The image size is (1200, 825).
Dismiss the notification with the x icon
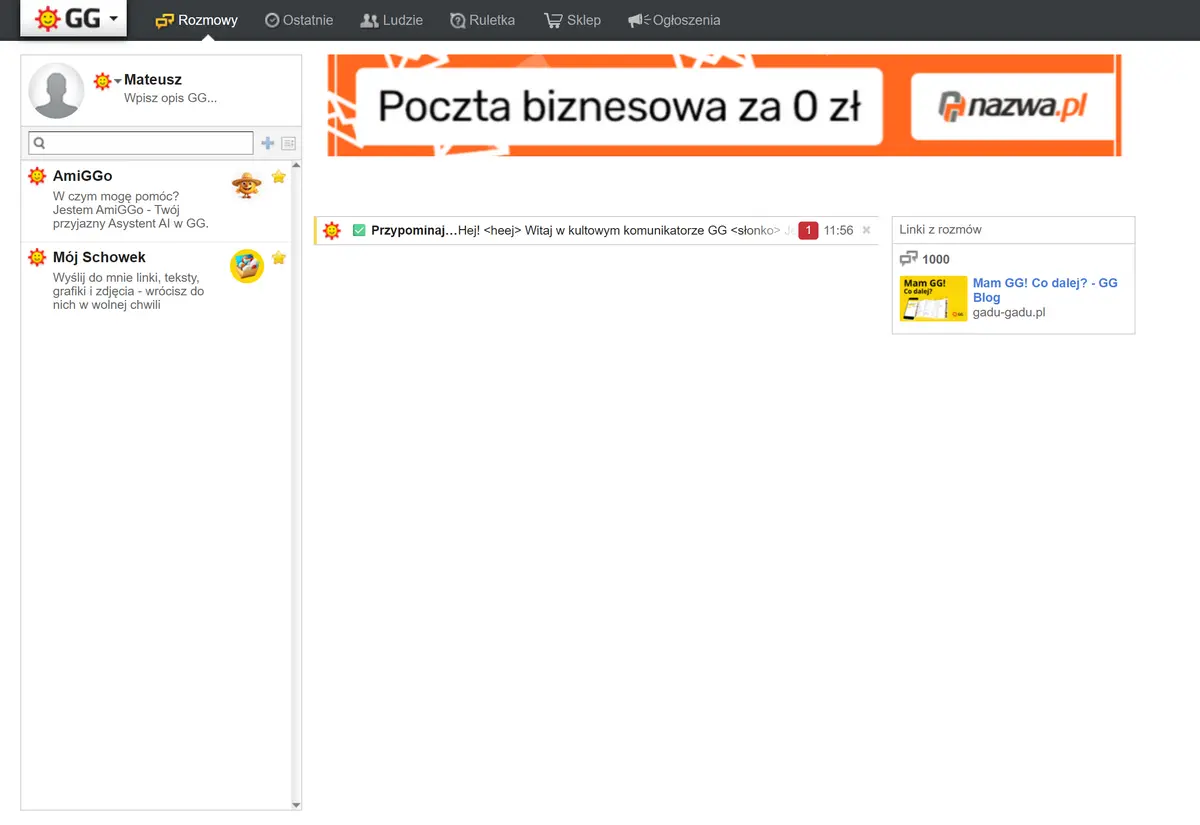866,230
